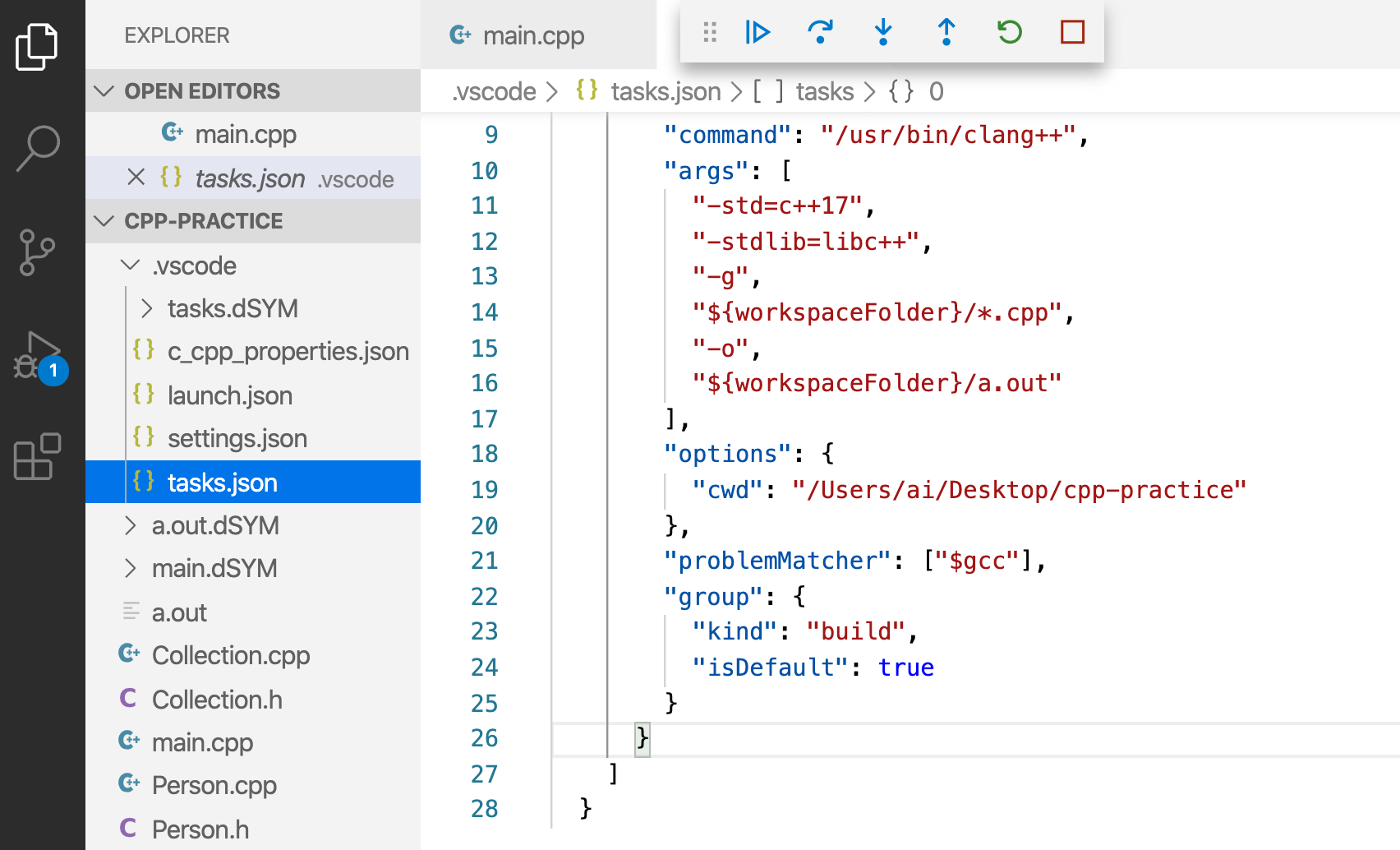Click the "command" key on line 9

[x=727, y=135]
